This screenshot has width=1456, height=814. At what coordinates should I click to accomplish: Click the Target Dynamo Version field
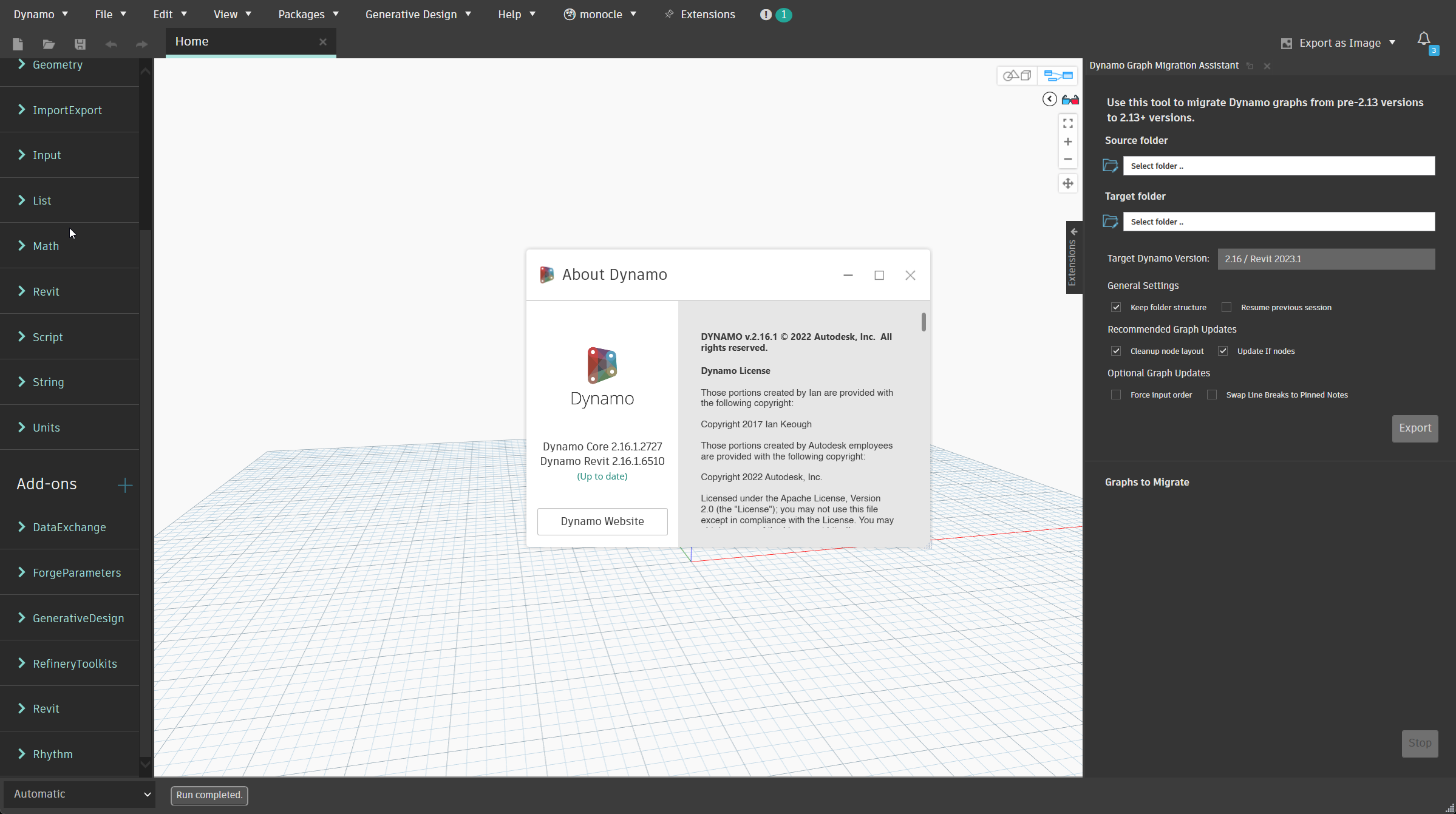click(x=1326, y=259)
